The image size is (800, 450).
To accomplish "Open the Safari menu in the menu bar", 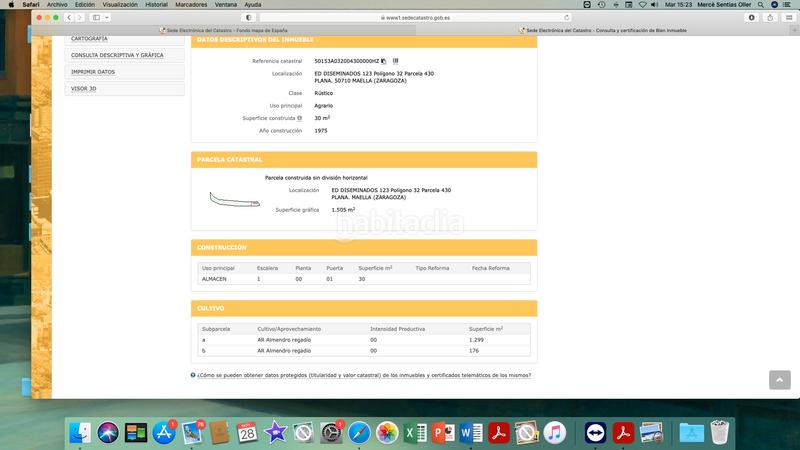I will pos(31,5).
